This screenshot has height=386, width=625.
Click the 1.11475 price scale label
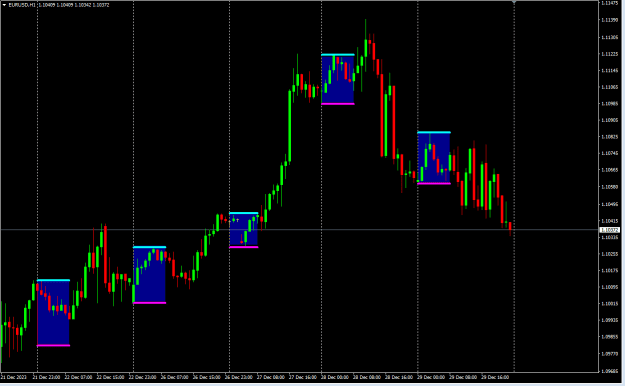[609, 3]
